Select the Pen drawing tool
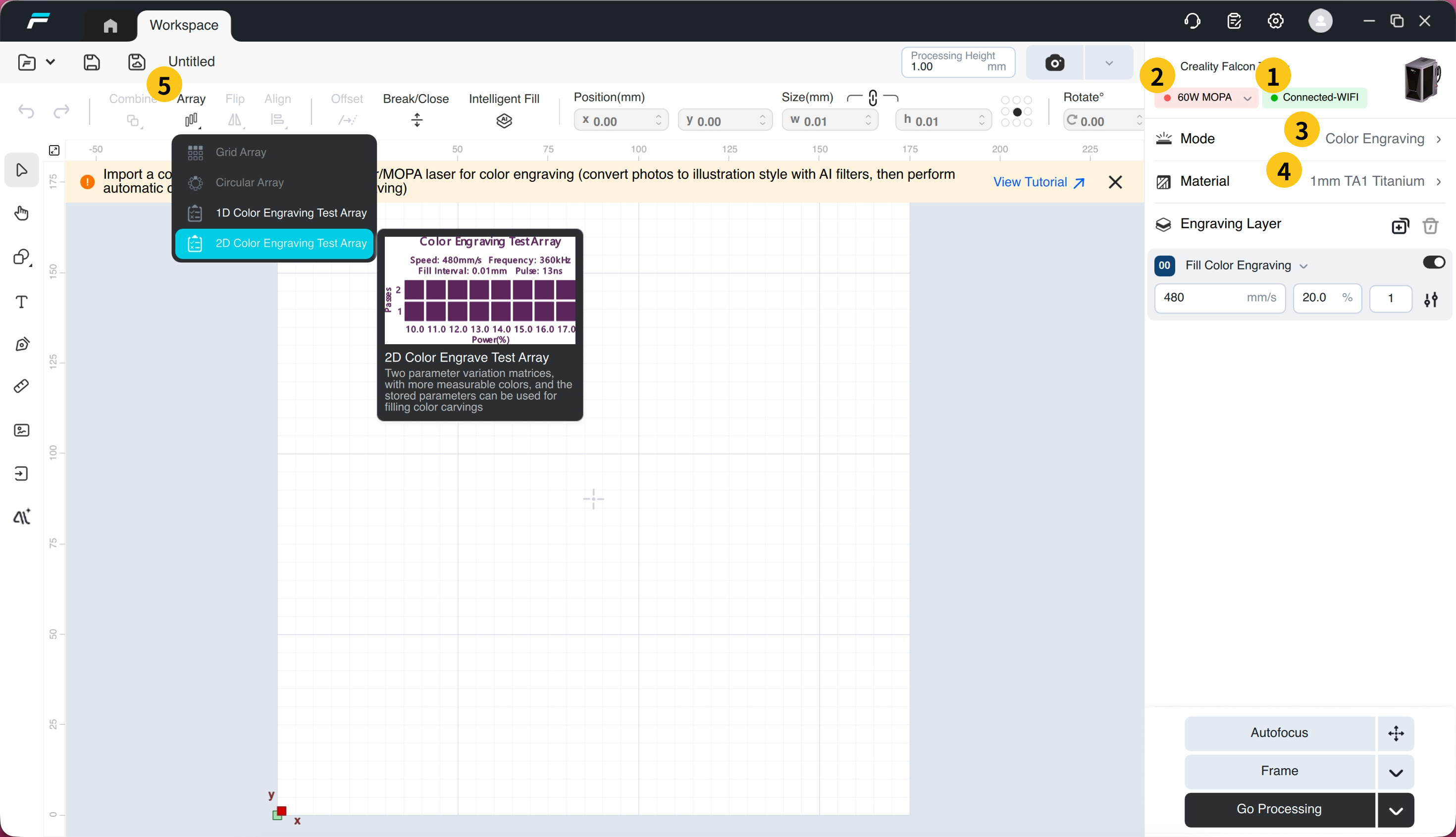Screen dimensions: 1456x837 (x=22, y=344)
